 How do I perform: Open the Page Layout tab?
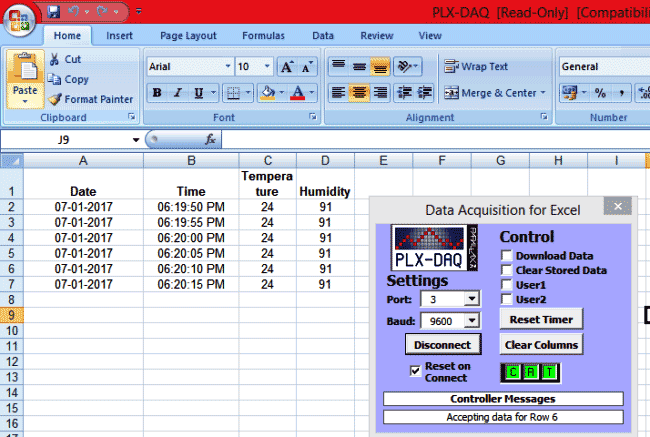[x=188, y=36]
